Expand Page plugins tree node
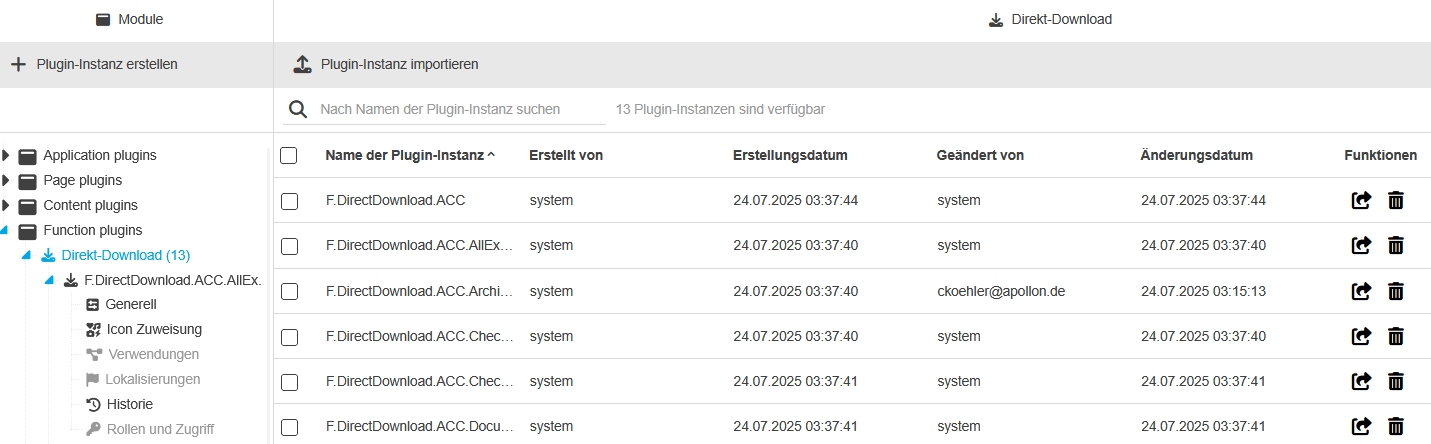This screenshot has width=1431, height=444. (6, 180)
